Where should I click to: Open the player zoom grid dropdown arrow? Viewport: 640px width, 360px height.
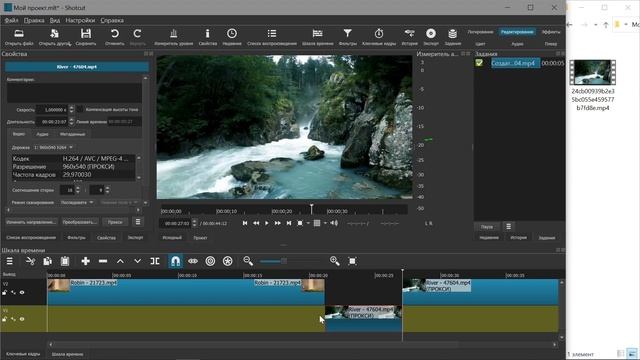(x=325, y=223)
